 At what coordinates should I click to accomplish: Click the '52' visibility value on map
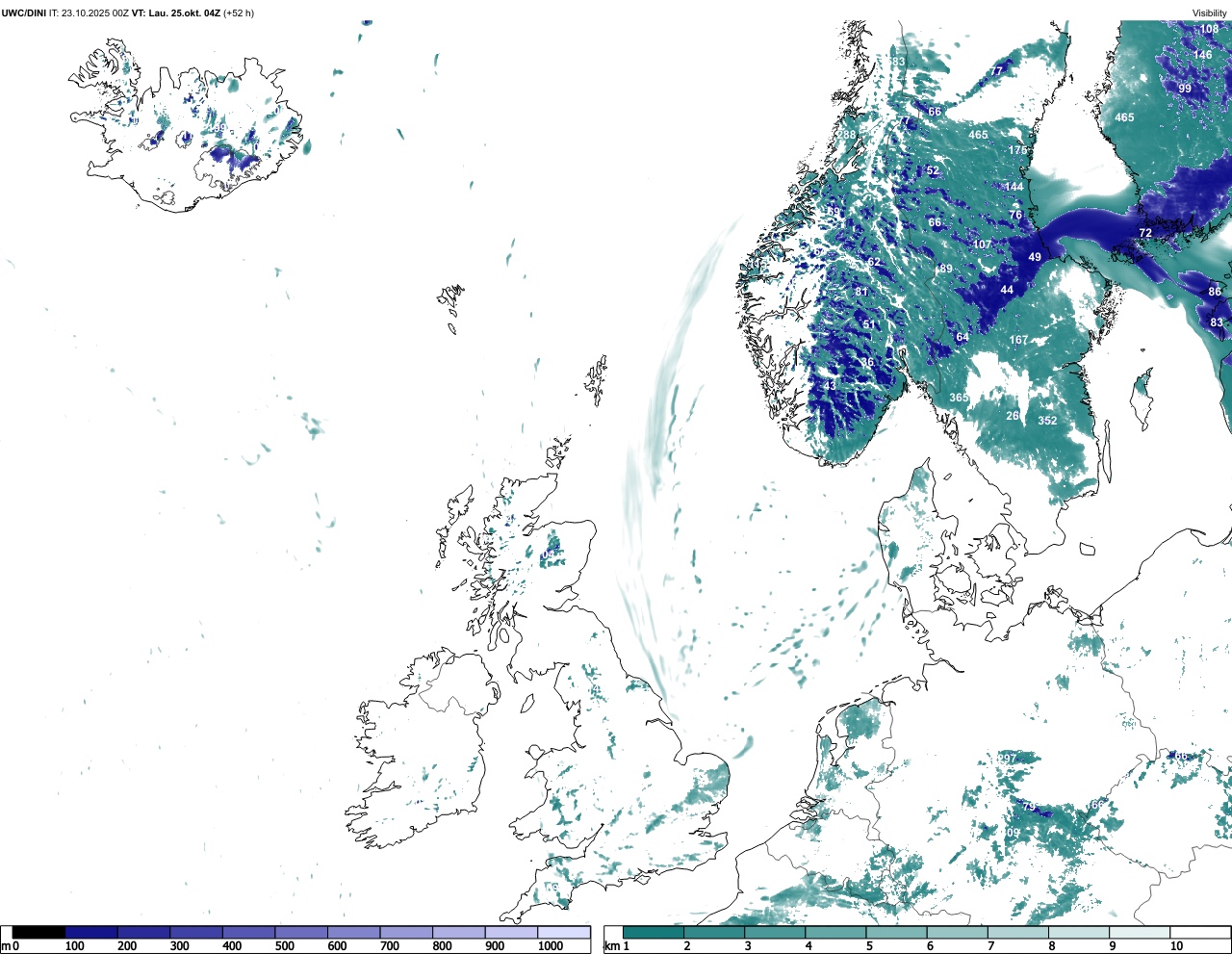(933, 172)
